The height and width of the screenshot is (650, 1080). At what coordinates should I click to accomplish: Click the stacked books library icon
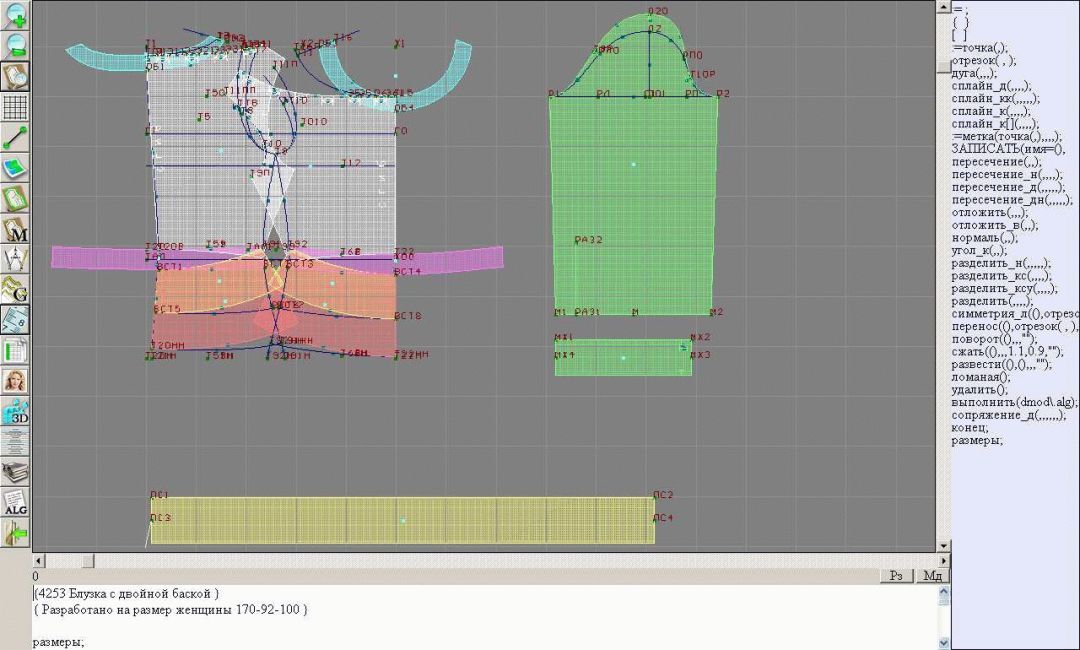point(15,472)
